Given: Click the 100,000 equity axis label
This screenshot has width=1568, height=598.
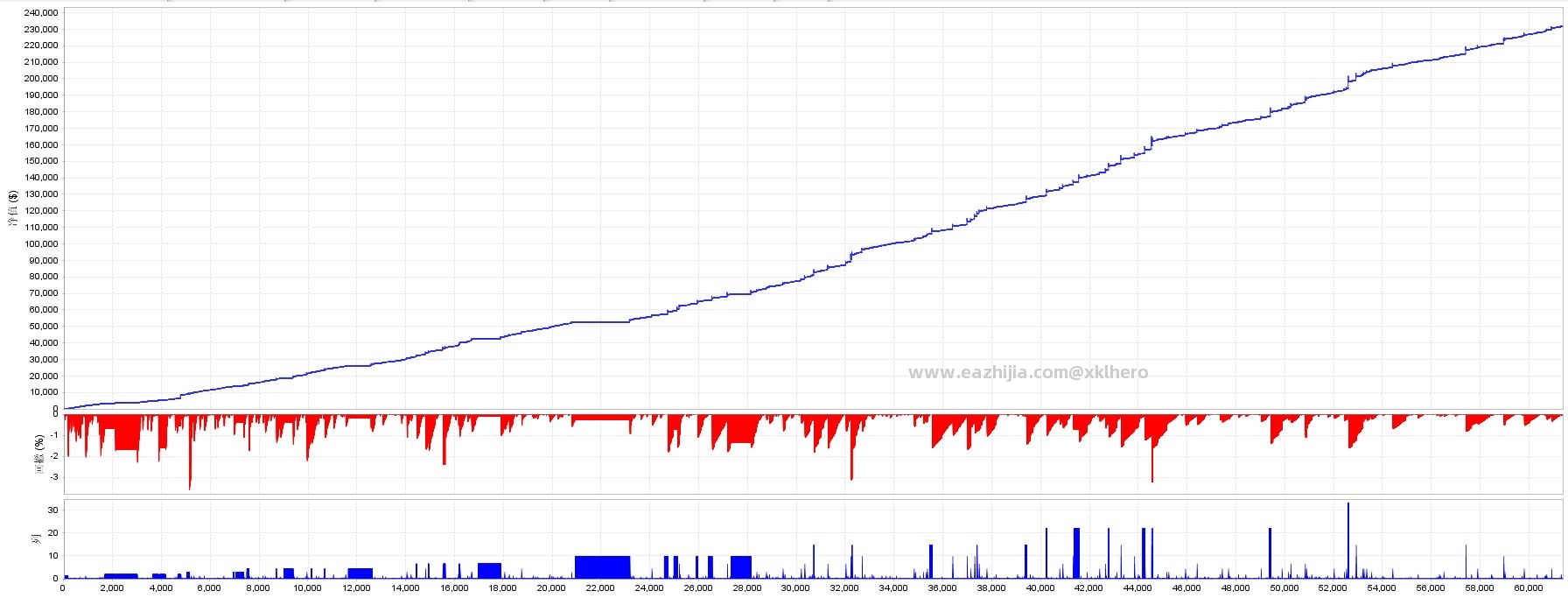Looking at the screenshot, I should coord(41,243).
